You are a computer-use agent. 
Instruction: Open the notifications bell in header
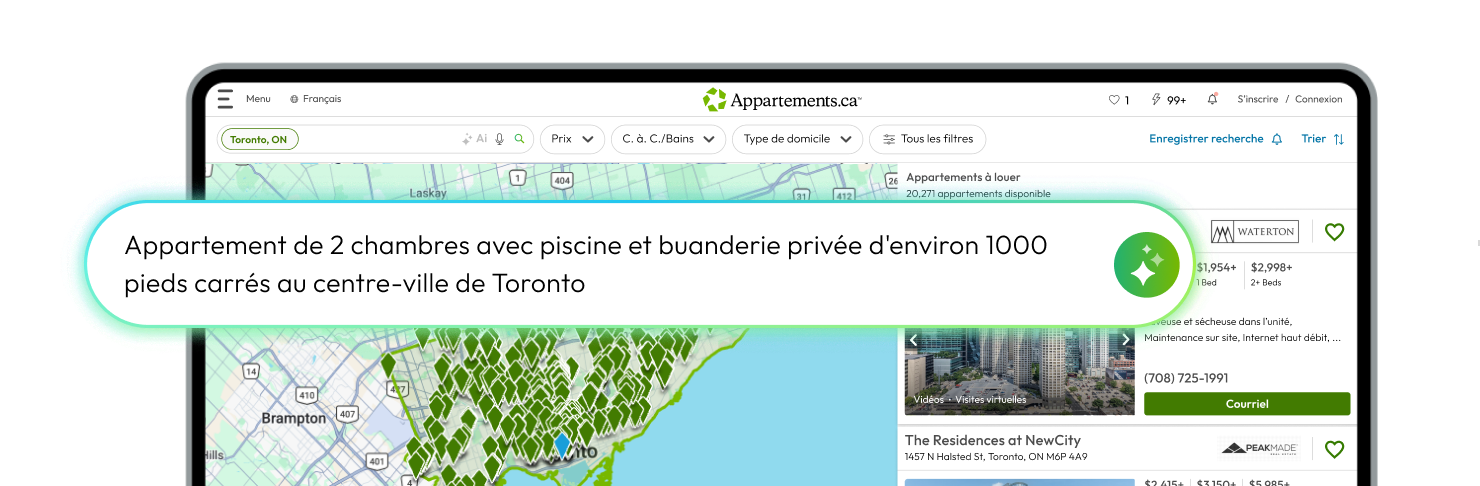point(1212,99)
